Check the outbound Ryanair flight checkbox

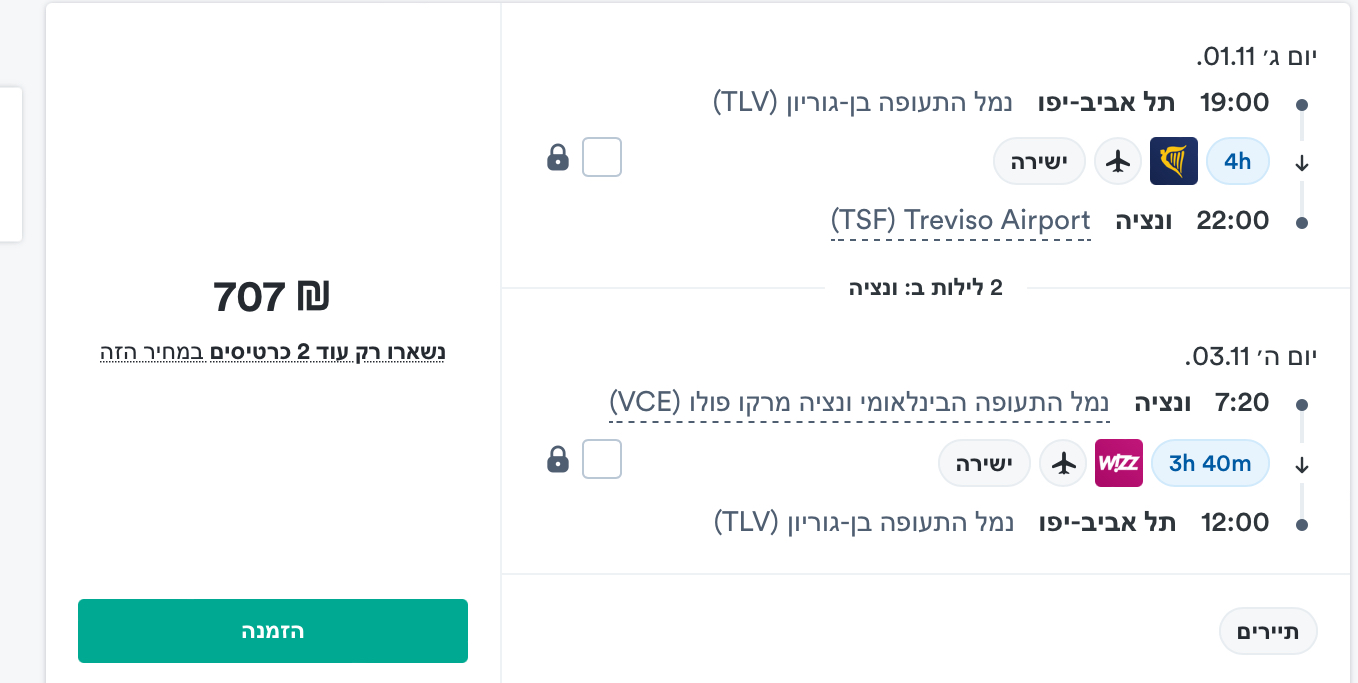(602, 157)
